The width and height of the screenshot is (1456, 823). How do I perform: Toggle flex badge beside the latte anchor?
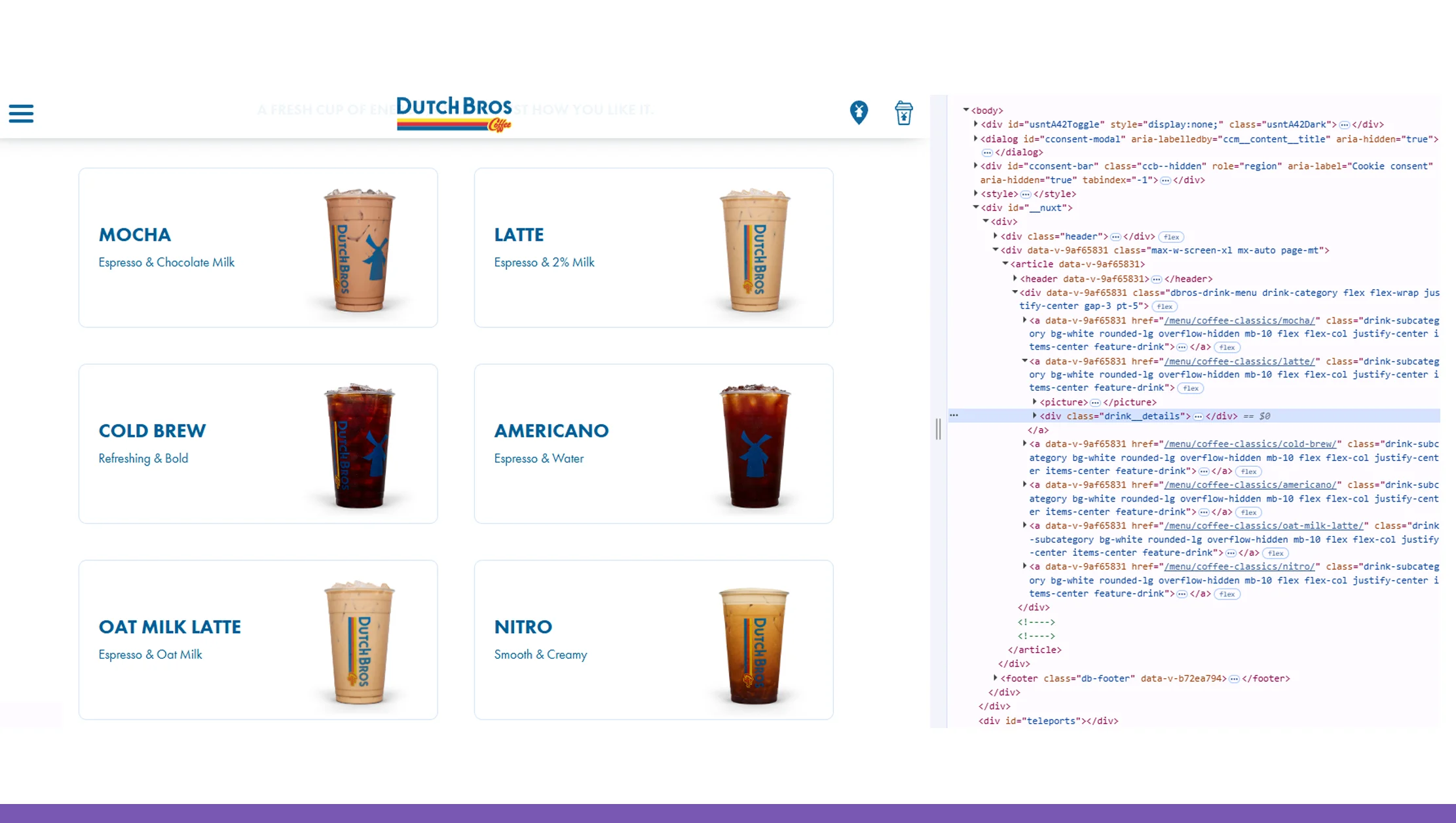click(x=1190, y=388)
